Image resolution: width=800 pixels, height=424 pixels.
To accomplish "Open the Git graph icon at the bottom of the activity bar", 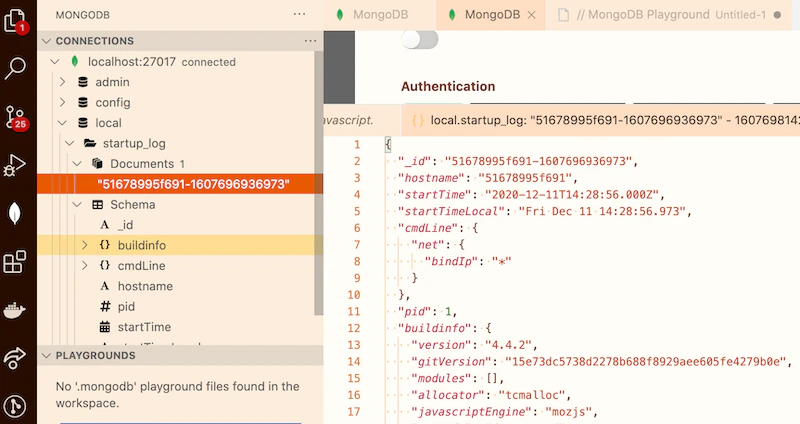I will coord(14,407).
